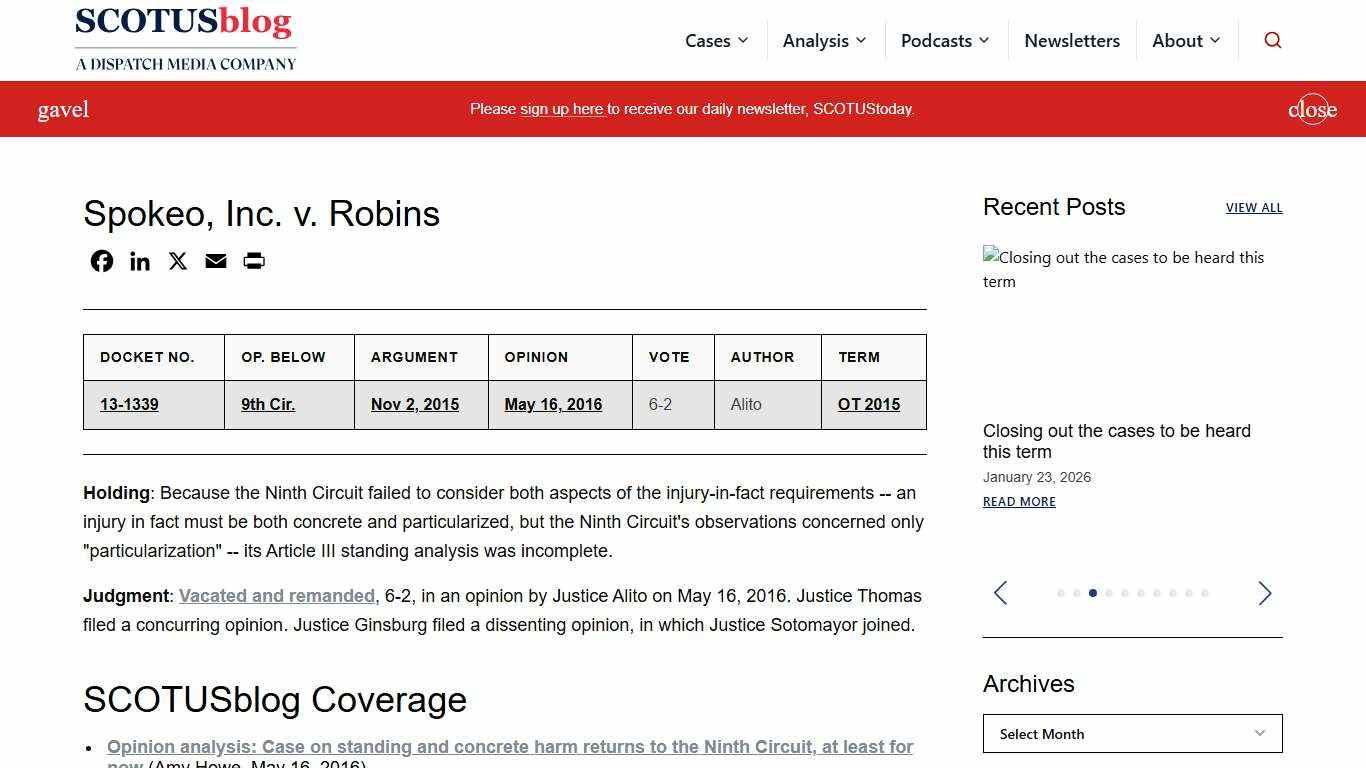
Task: Open the Newsletters menu item
Action: (1072, 40)
